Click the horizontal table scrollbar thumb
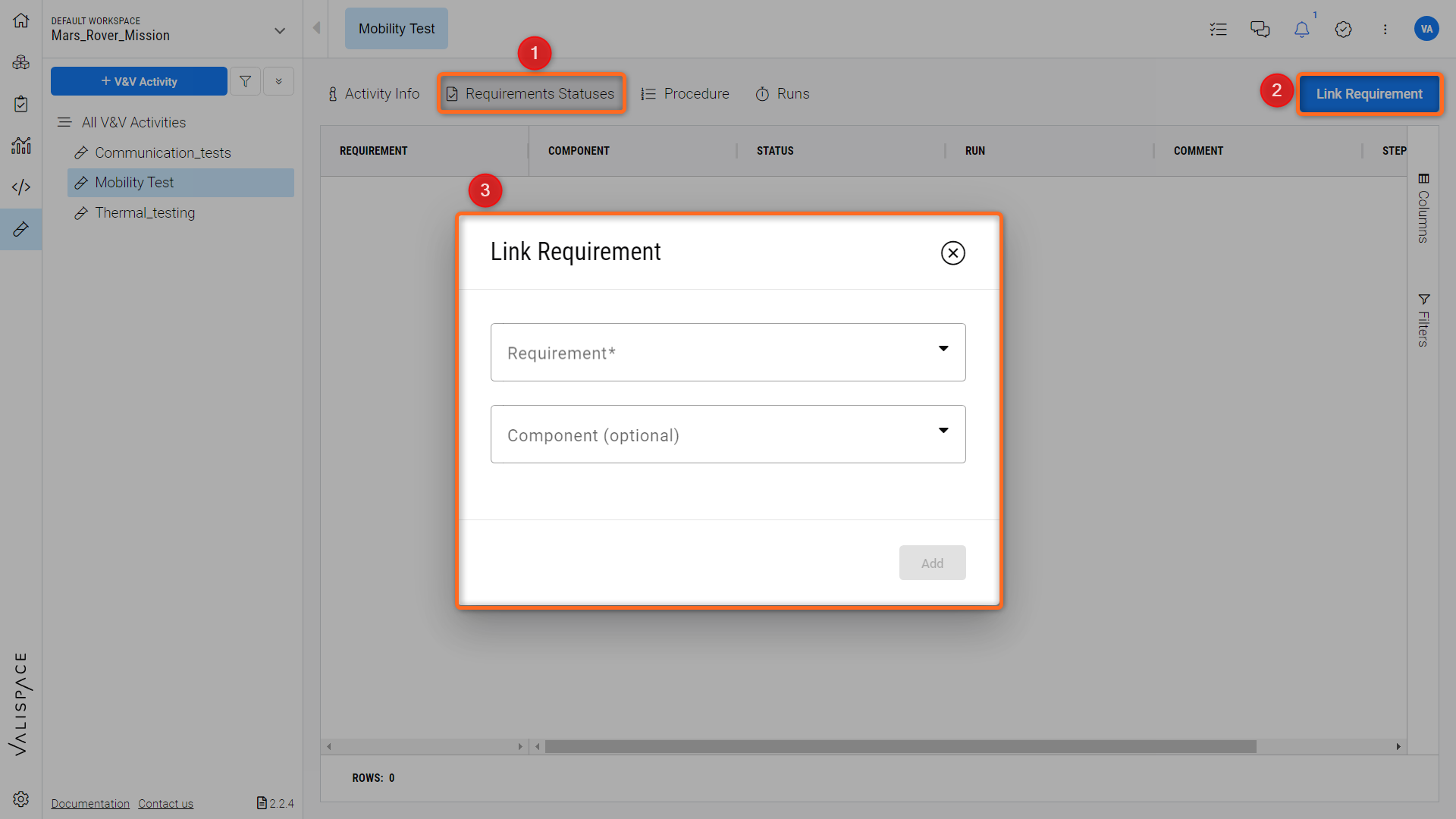 900,747
